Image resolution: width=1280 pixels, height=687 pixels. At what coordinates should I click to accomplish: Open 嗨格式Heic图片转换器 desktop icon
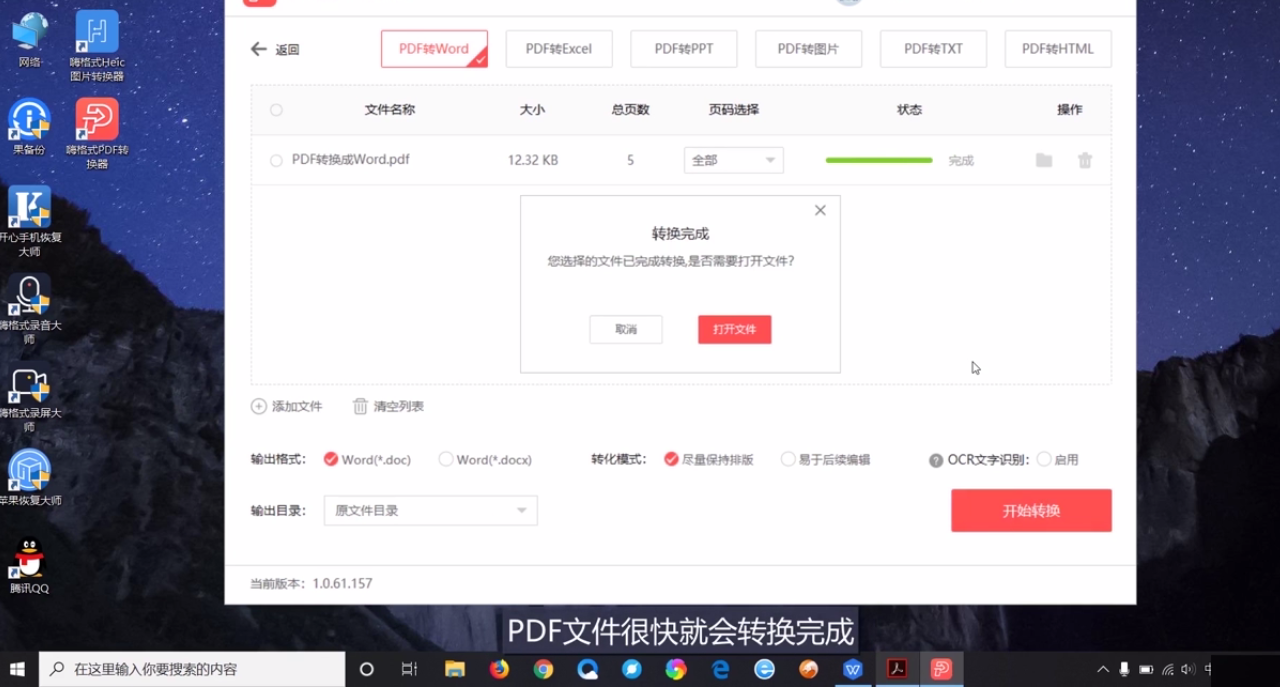(x=97, y=47)
